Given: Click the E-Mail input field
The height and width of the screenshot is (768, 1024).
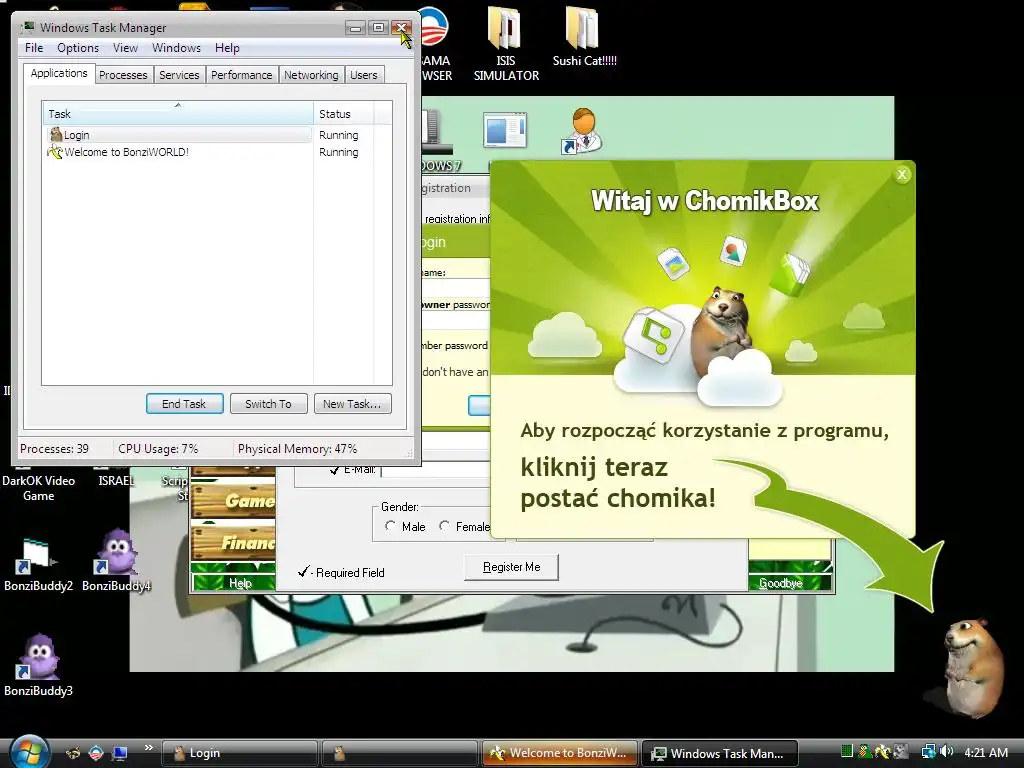Looking at the screenshot, I should coord(435,470).
